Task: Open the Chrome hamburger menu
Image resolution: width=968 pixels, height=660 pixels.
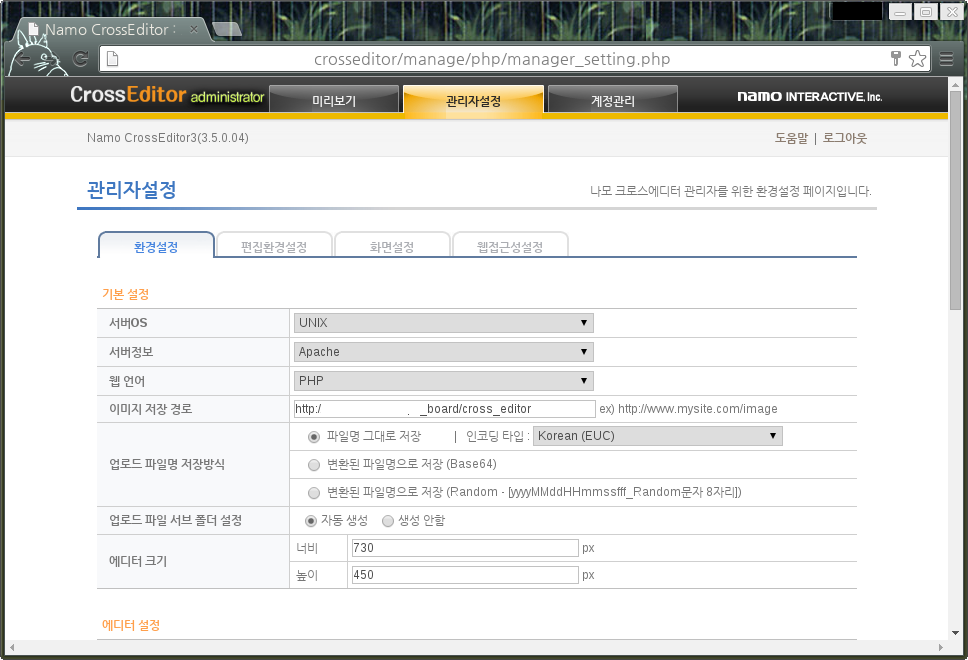Action: [x=946, y=59]
